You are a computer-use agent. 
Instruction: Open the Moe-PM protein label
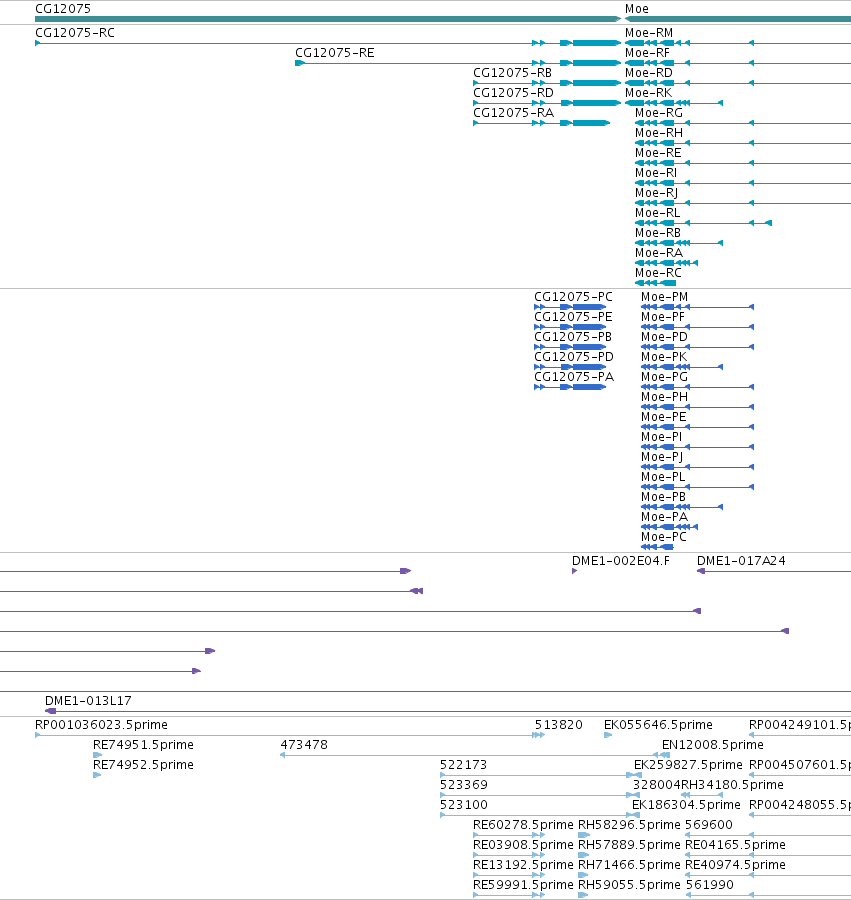point(665,297)
